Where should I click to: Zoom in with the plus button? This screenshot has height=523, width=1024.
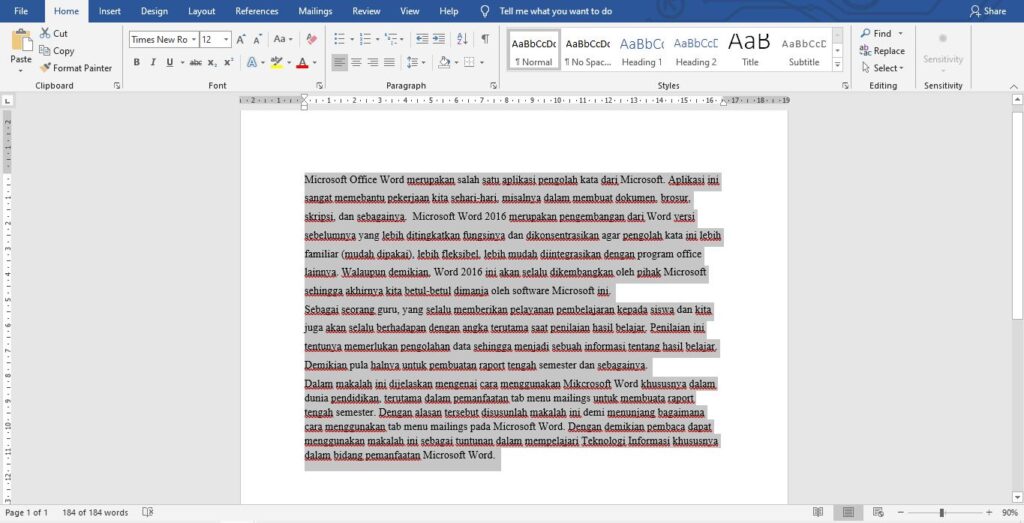tap(989, 513)
